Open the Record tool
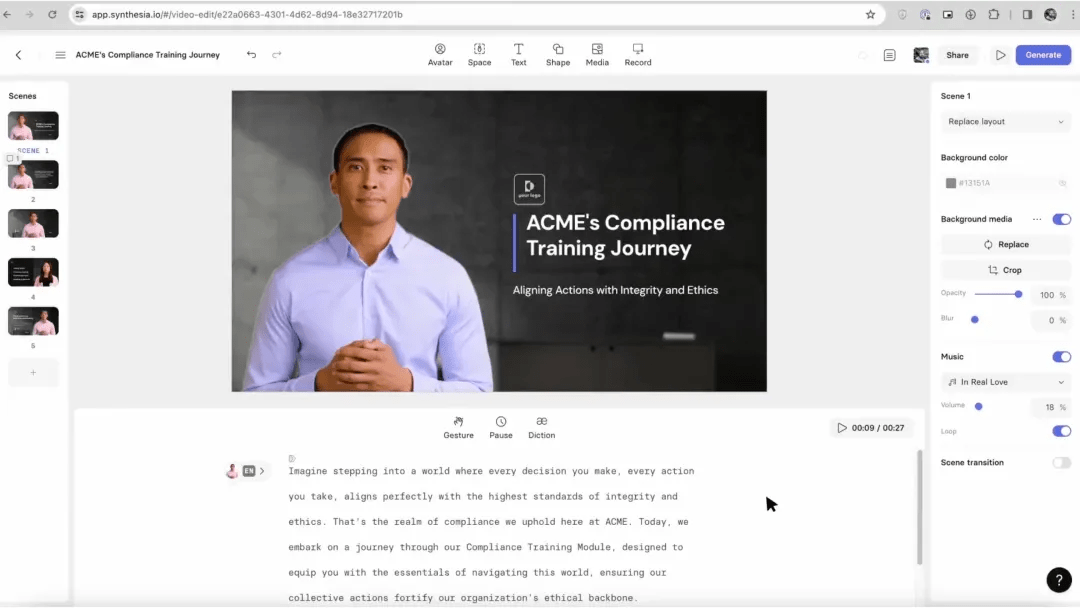 637,54
